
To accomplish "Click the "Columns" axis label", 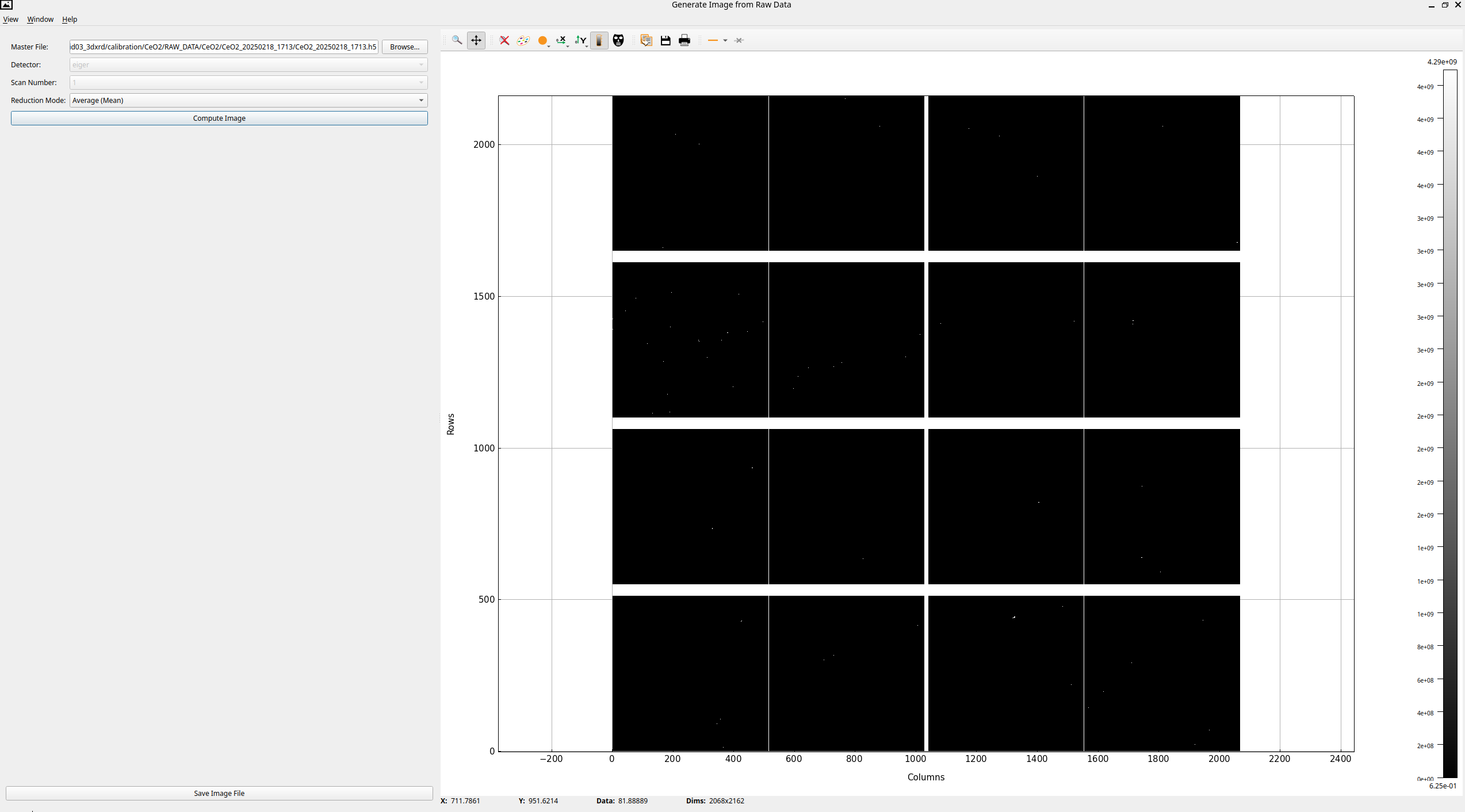I will coord(925,777).
